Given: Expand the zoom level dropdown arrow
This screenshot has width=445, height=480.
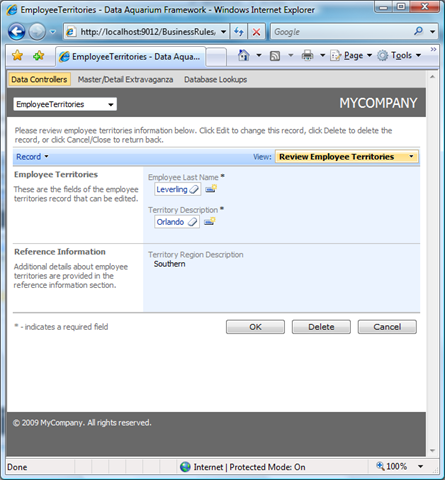Looking at the screenshot, I should (x=421, y=467).
